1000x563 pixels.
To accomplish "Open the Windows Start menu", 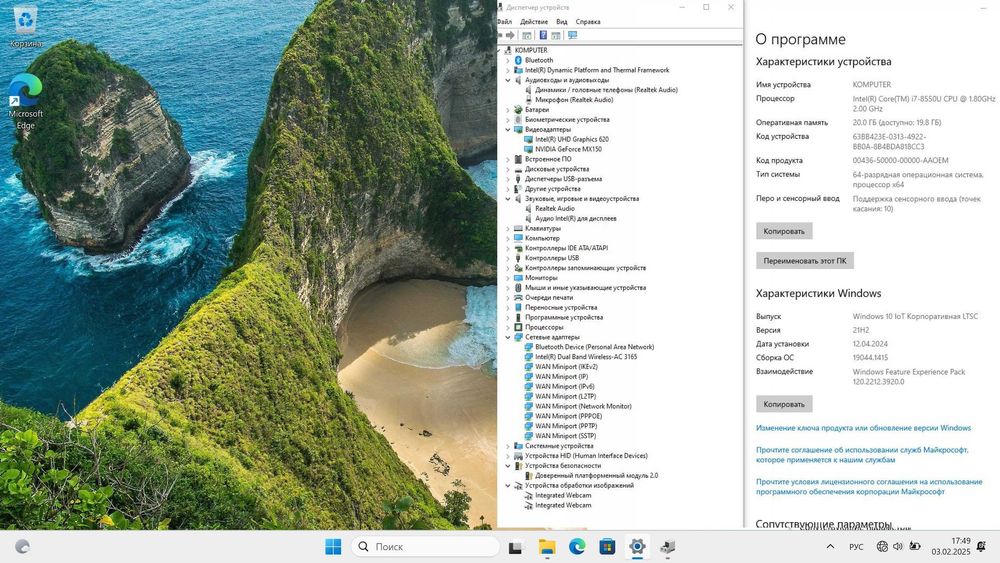I will point(333,546).
